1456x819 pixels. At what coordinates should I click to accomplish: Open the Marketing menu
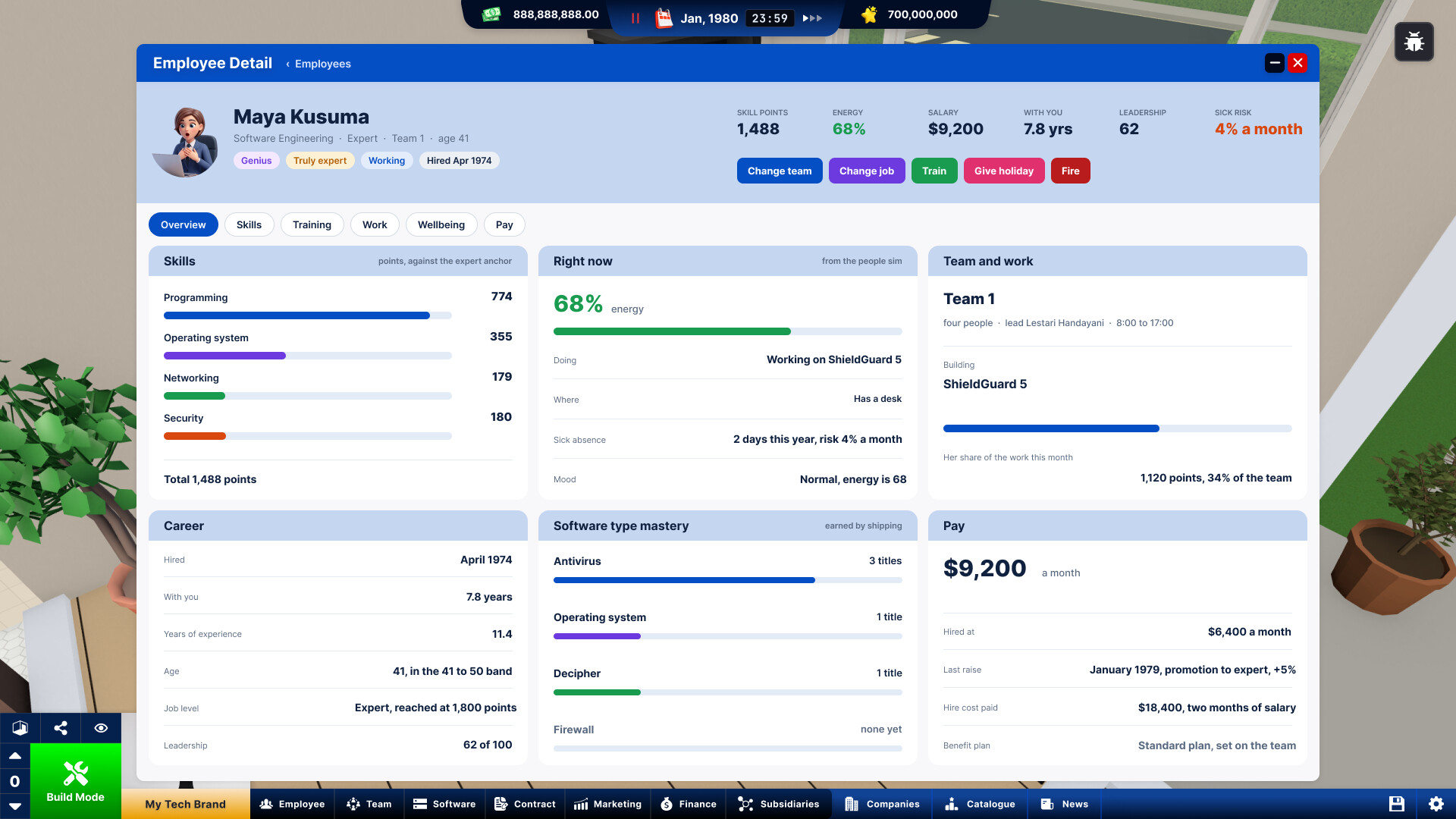(x=607, y=804)
